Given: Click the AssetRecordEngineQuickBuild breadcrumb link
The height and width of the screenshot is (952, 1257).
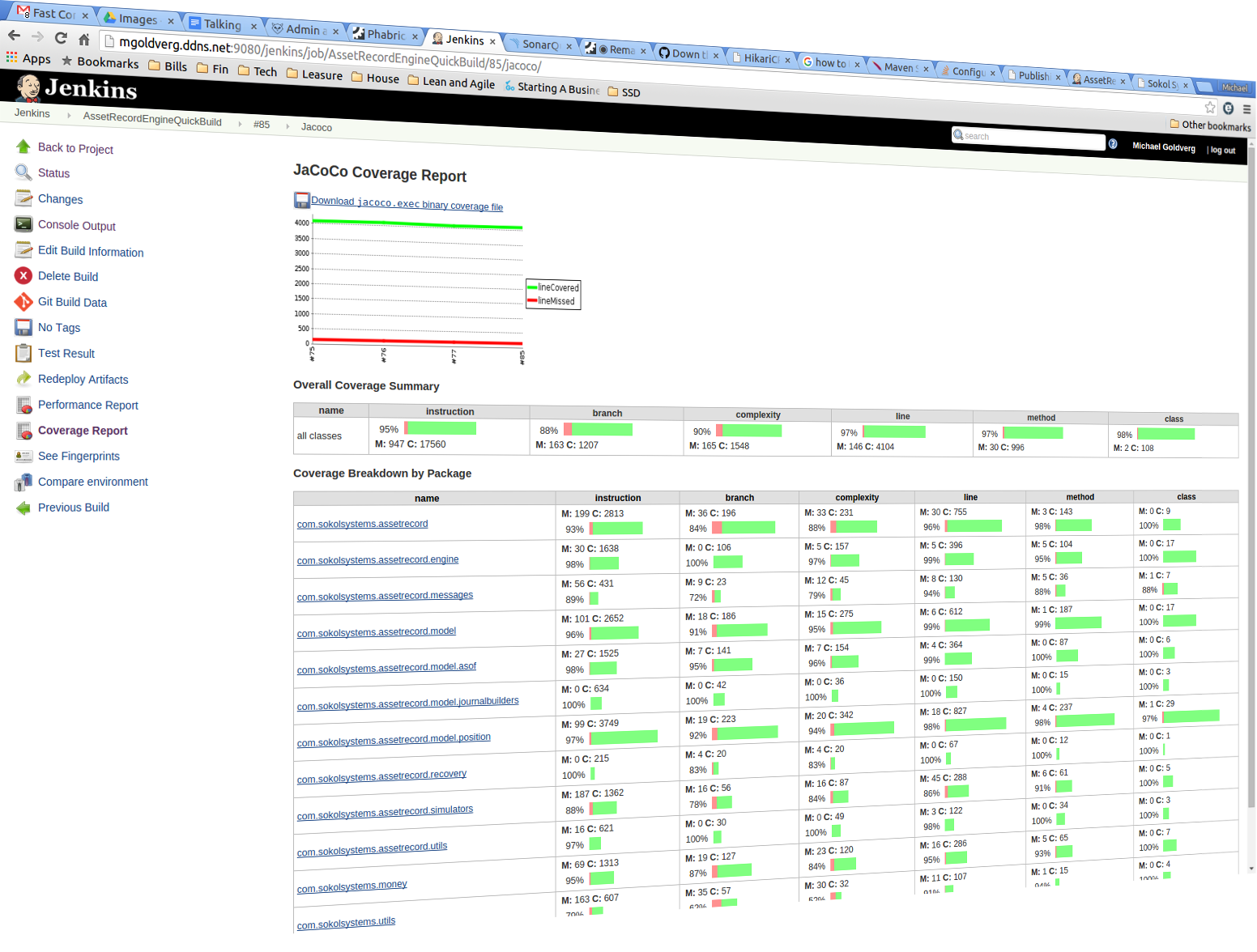Looking at the screenshot, I should [152, 119].
